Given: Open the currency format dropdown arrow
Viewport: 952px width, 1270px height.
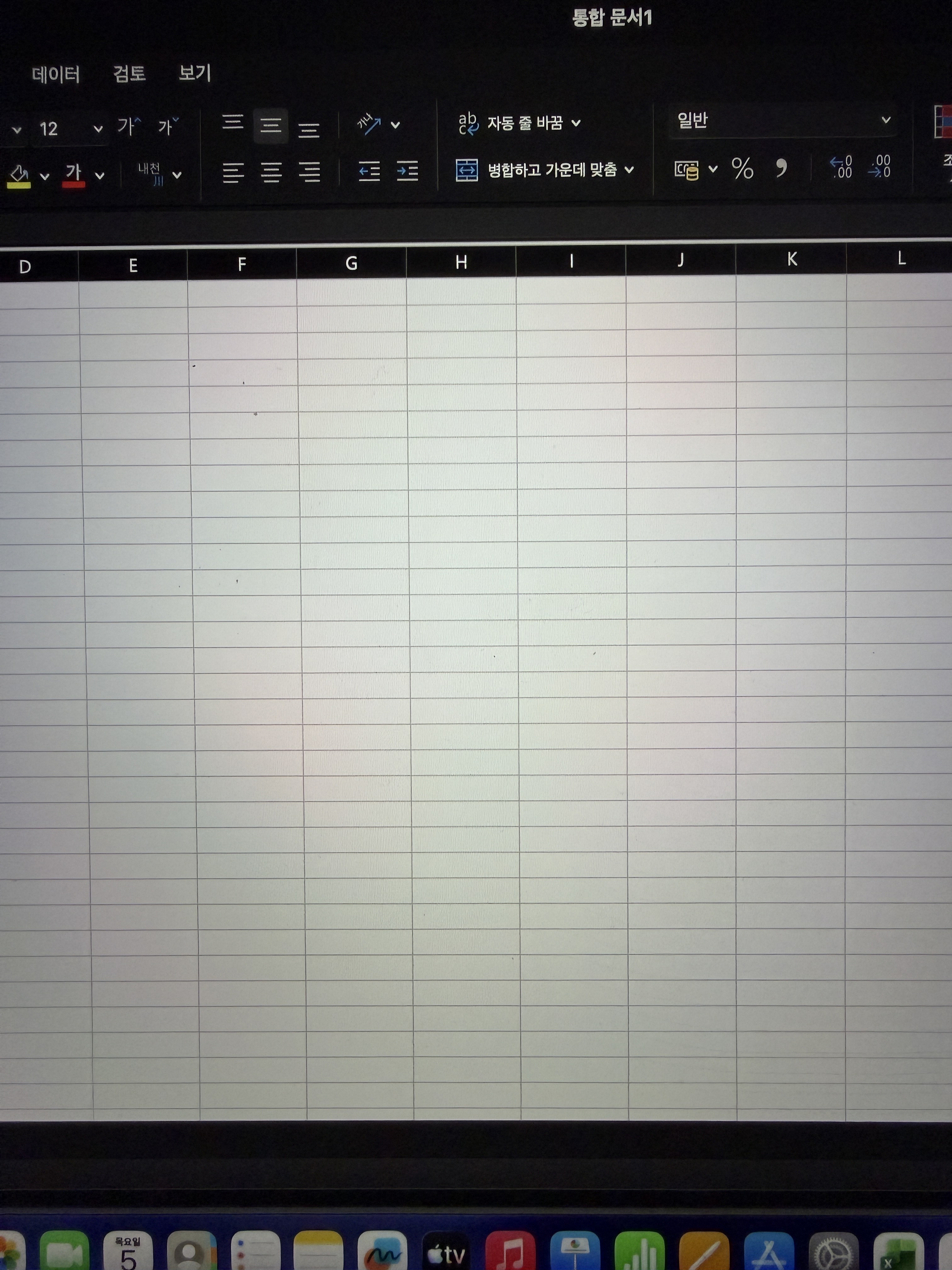Looking at the screenshot, I should point(713,169).
